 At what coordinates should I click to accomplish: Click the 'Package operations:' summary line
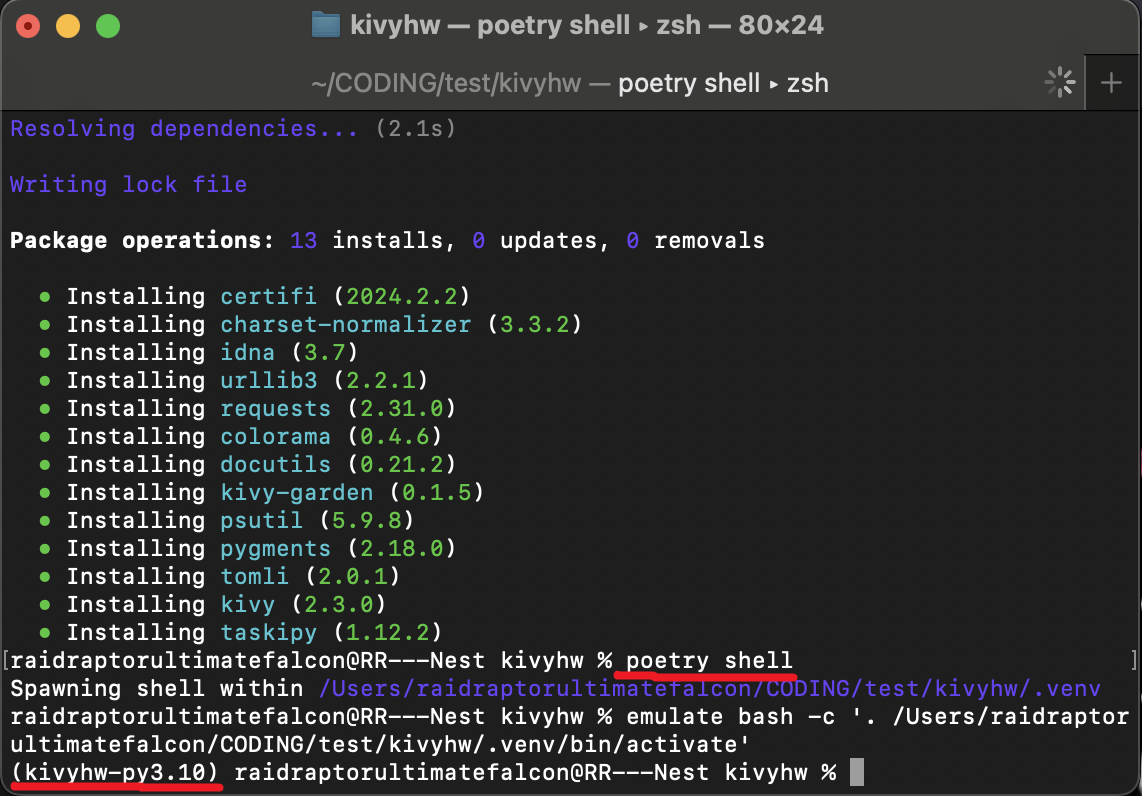coord(387,240)
